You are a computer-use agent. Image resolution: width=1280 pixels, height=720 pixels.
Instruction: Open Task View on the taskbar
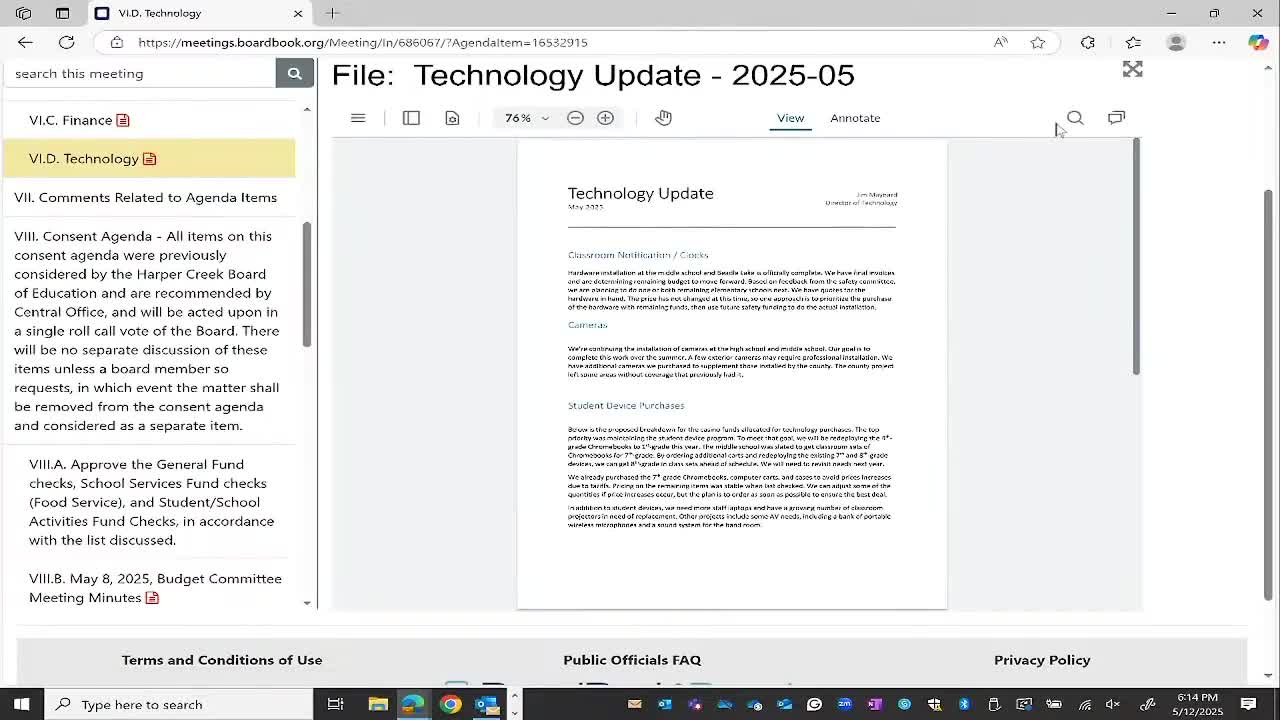point(336,704)
